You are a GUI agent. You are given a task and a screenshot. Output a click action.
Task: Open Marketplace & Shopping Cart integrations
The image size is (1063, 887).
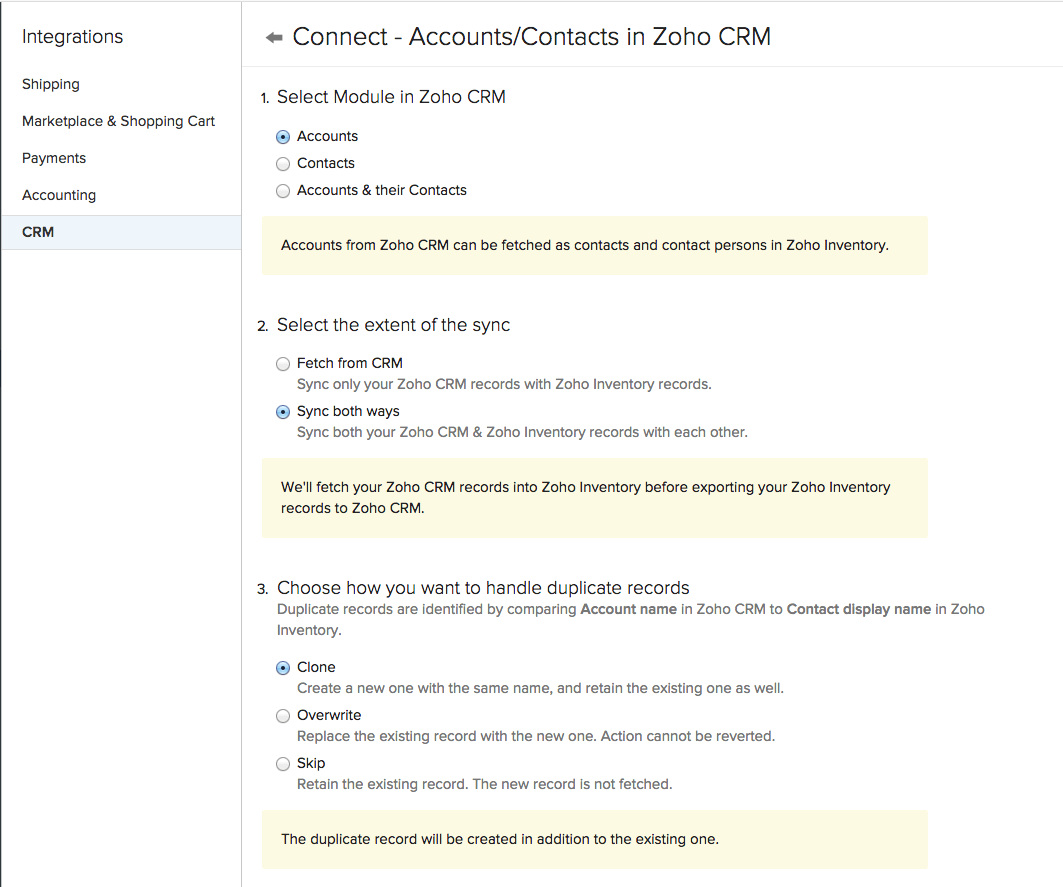coord(118,121)
